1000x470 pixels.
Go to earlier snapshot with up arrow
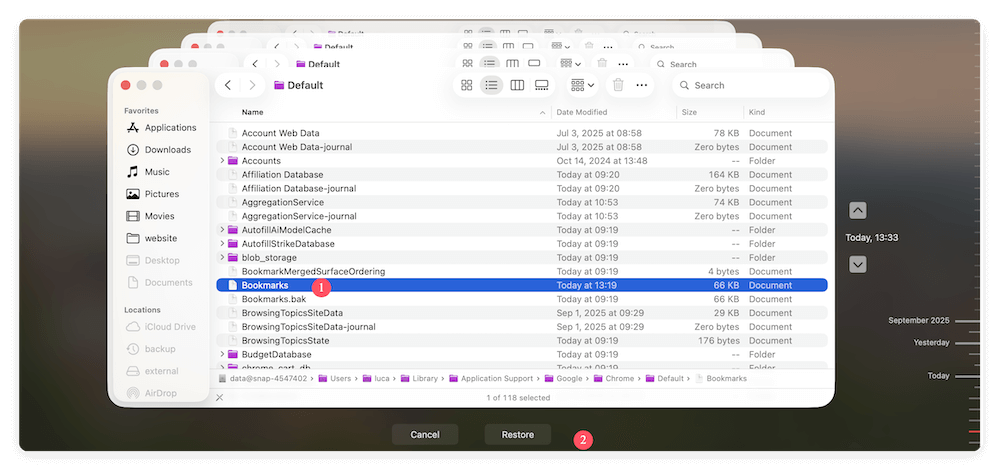click(858, 210)
